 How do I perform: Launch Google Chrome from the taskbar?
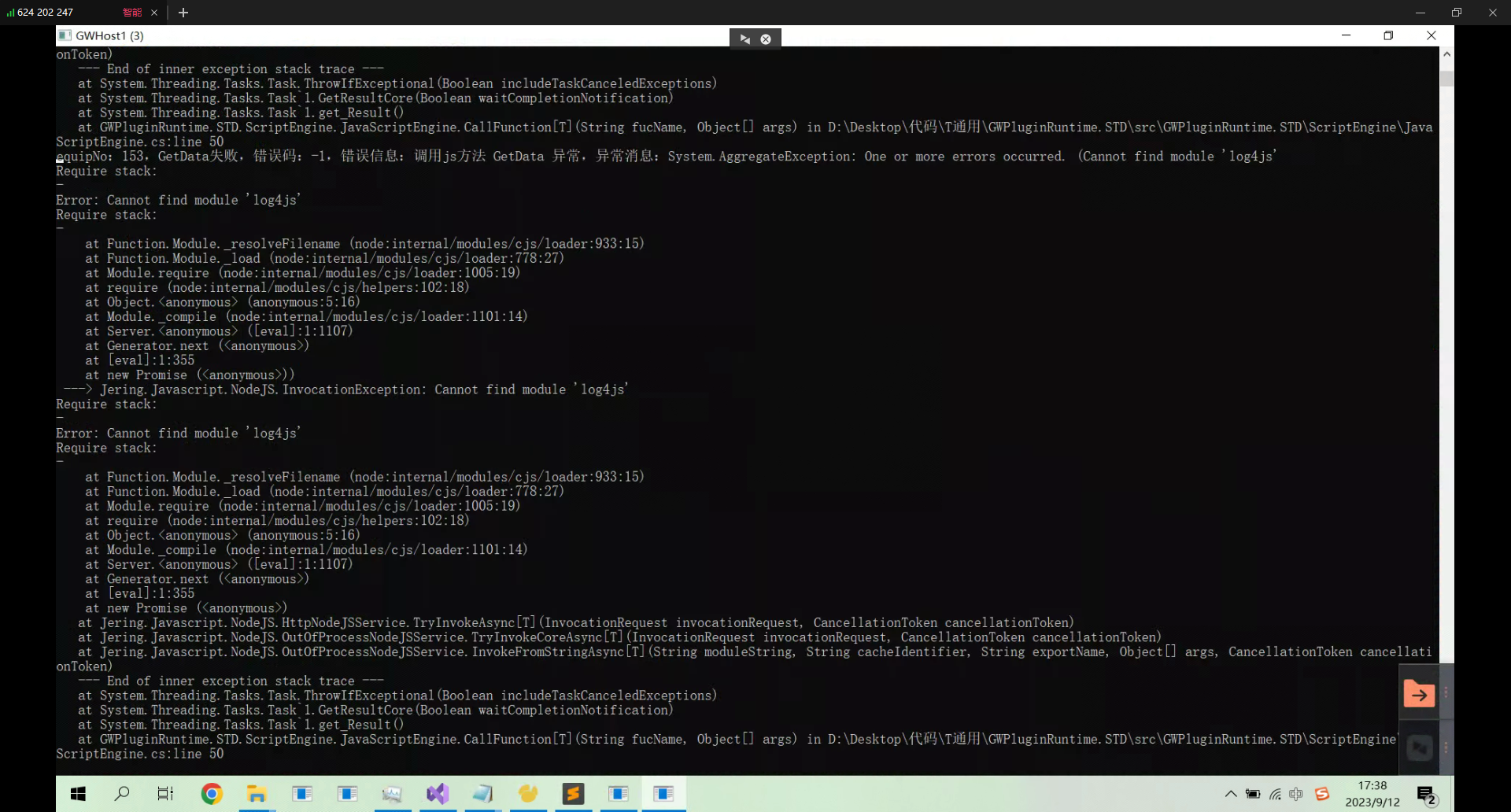pos(211,794)
